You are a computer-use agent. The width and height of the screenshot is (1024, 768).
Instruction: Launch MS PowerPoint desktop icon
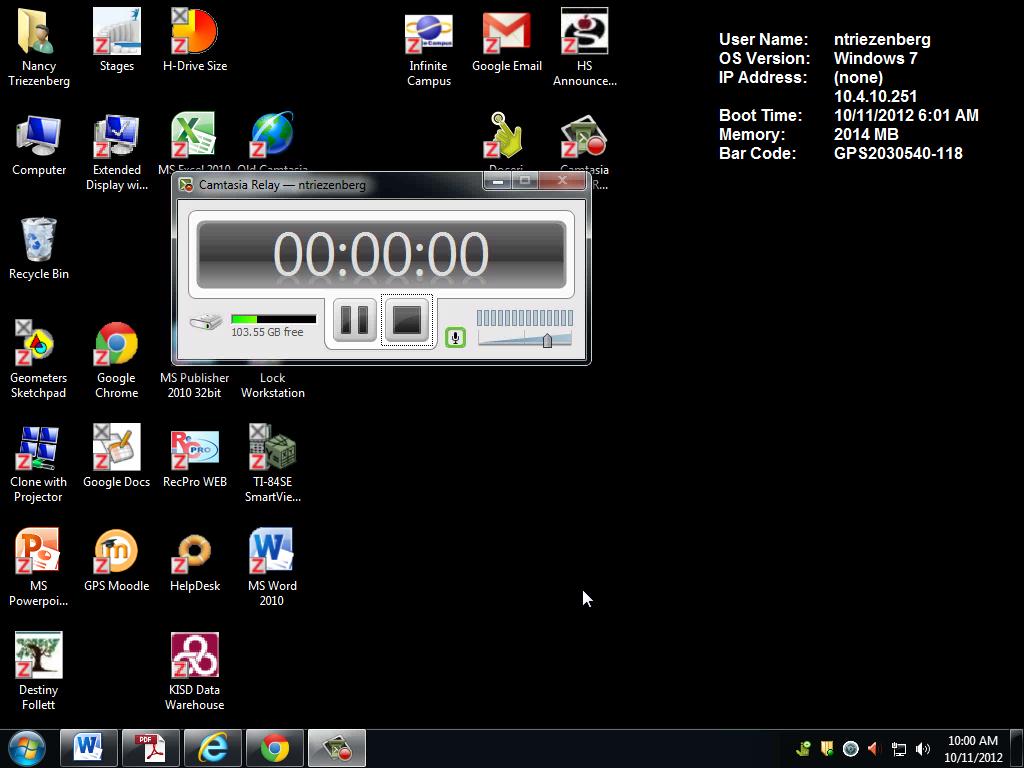[x=39, y=551]
